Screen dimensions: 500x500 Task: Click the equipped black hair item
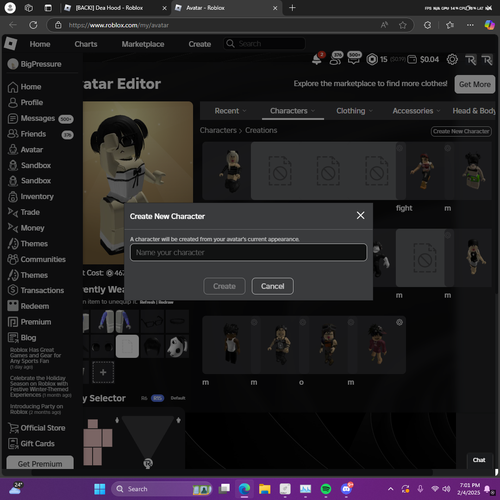(152, 347)
